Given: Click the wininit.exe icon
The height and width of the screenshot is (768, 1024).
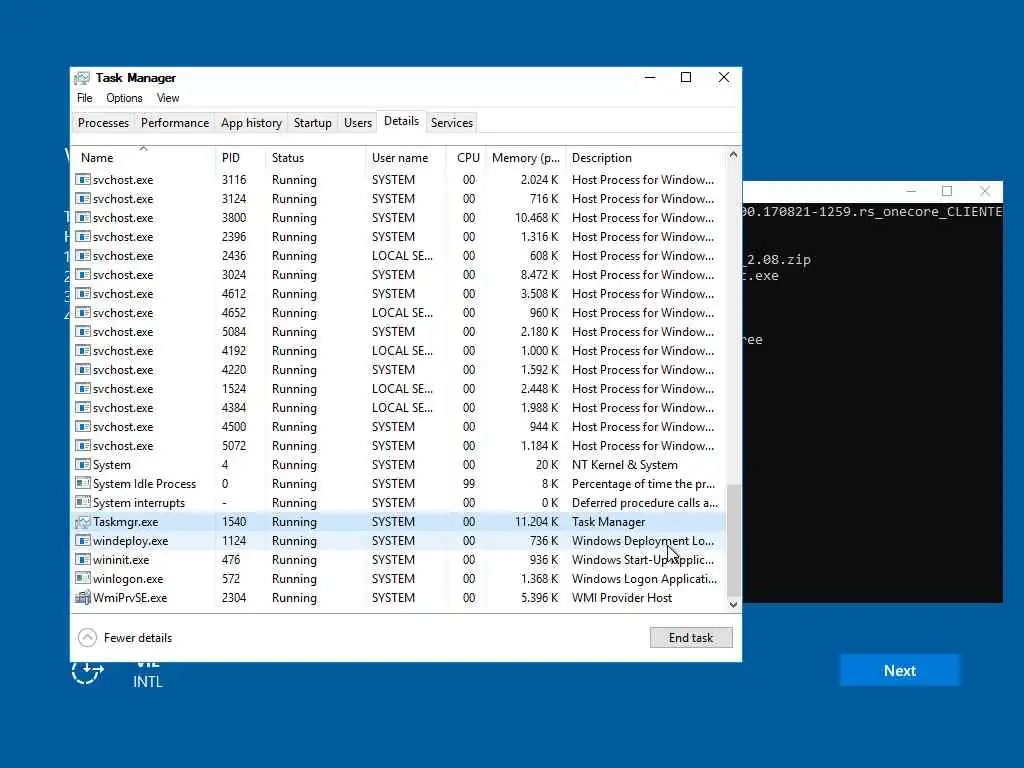Looking at the screenshot, I should (x=82, y=559).
